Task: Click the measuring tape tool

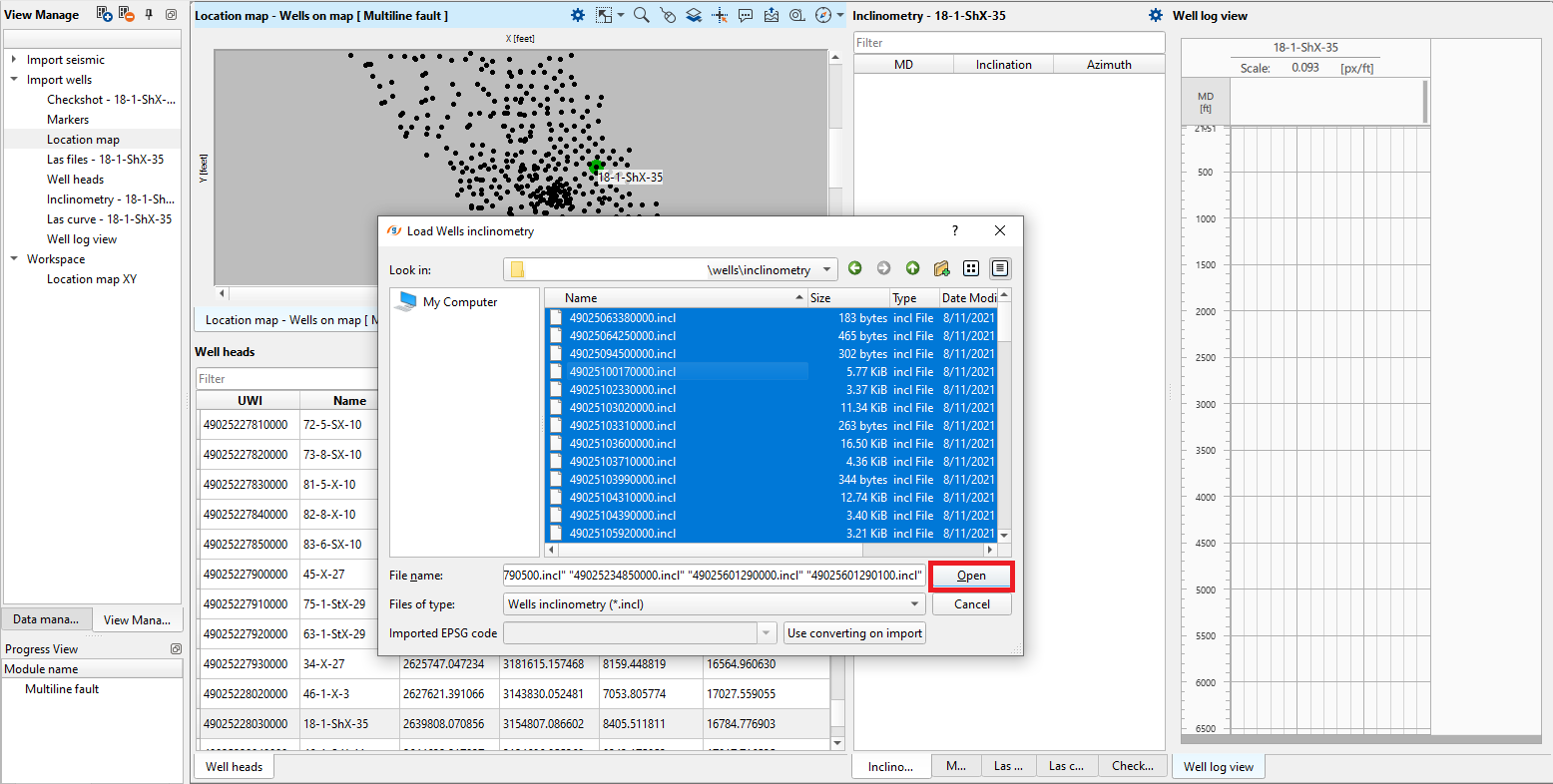Action: [797, 15]
